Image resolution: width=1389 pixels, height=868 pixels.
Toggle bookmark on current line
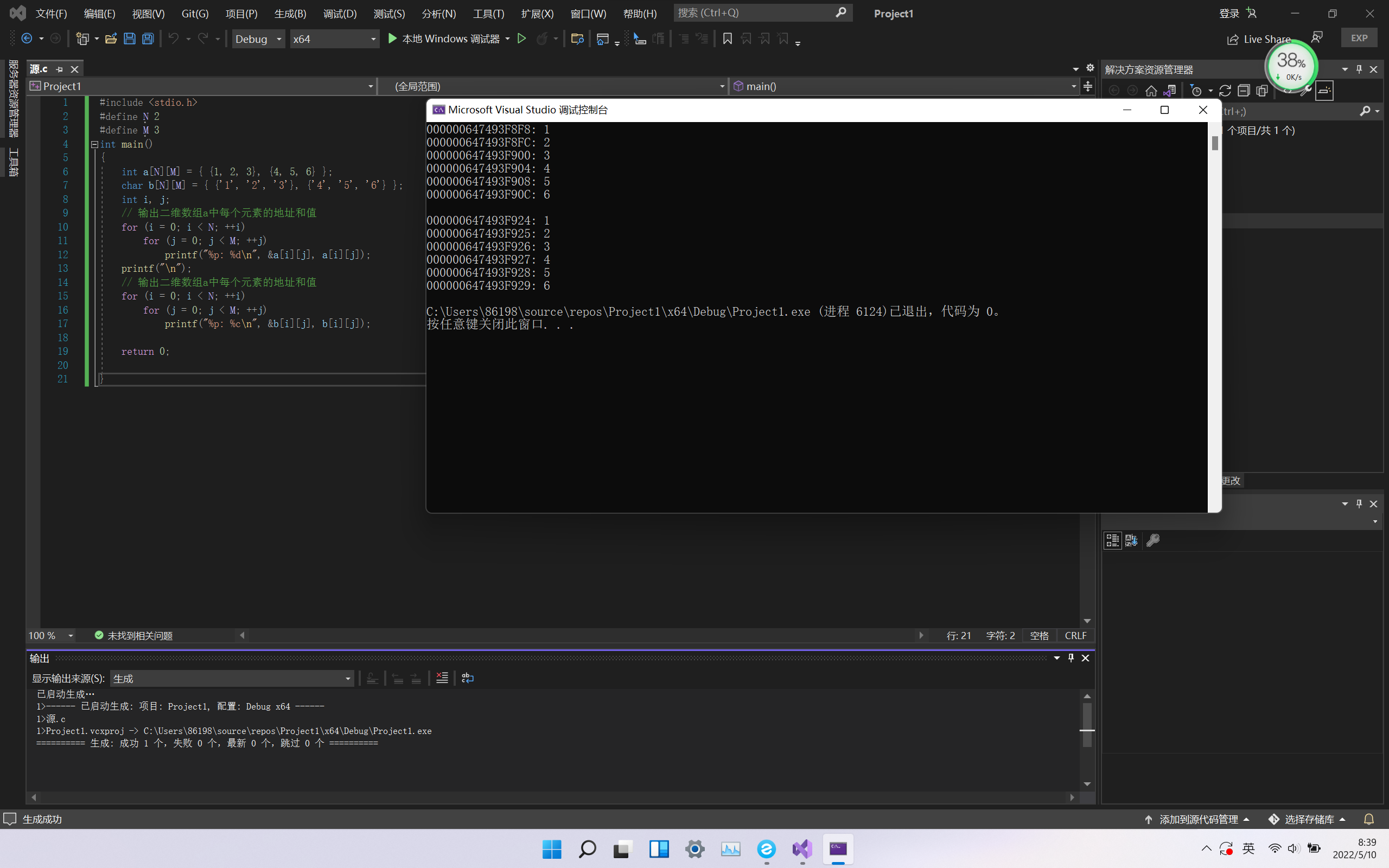pyautogui.click(x=727, y=39)
